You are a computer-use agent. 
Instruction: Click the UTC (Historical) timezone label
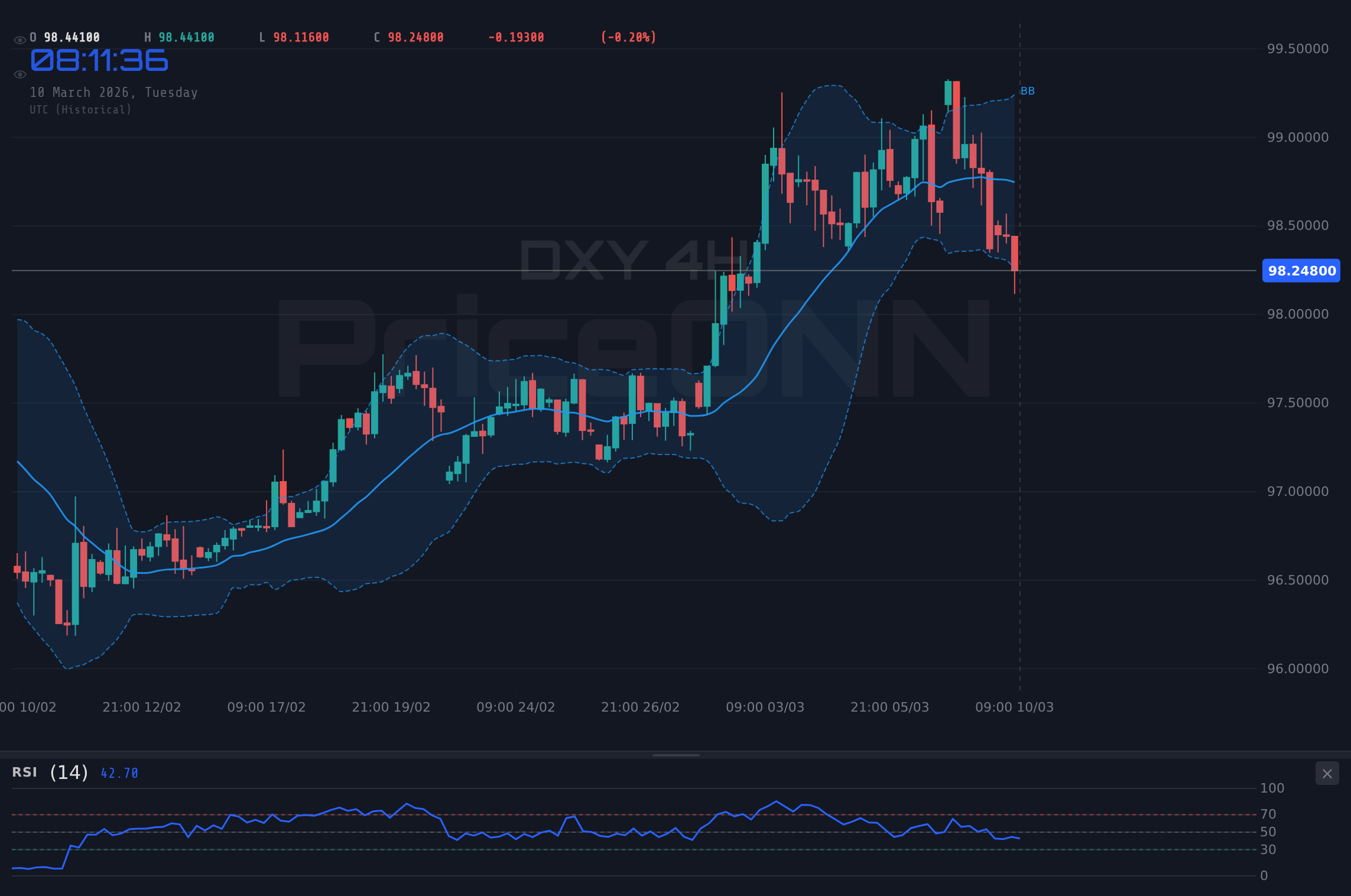click(x=80, y=110)
